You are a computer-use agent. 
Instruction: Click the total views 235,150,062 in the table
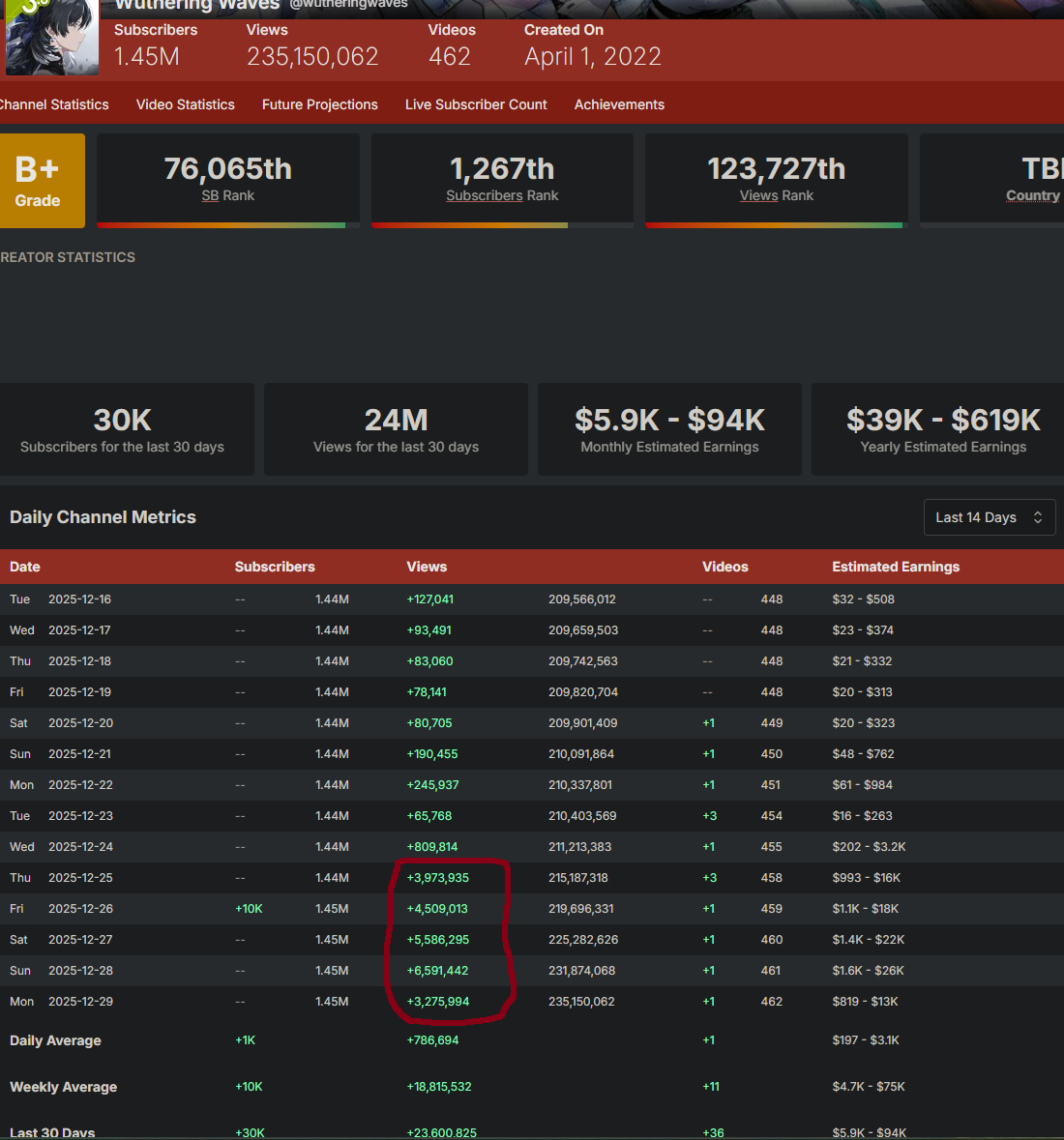click(581, 1002)
